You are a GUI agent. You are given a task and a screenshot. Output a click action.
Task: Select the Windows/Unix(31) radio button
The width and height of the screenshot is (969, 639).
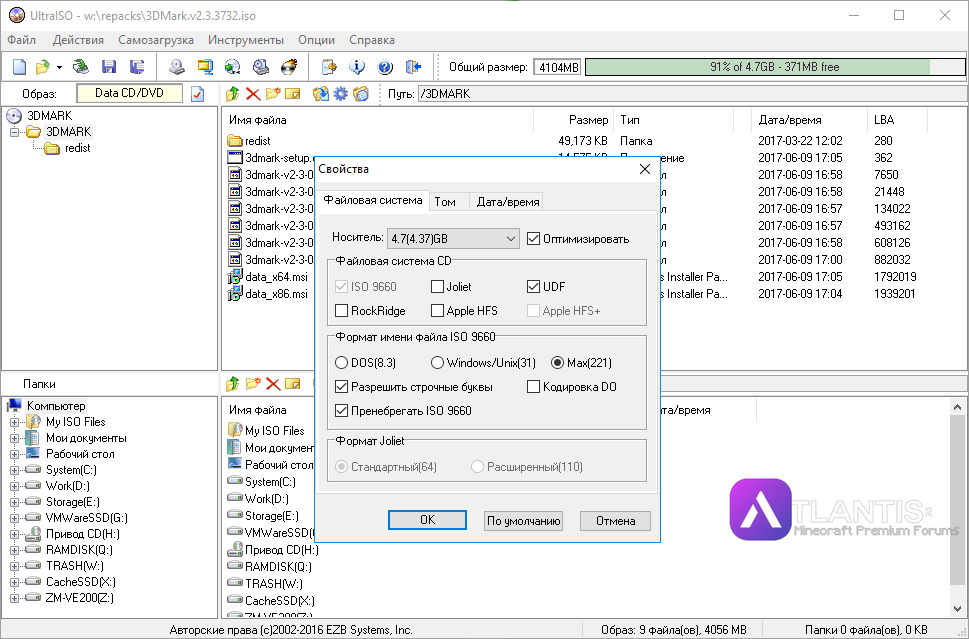(437, 363)
